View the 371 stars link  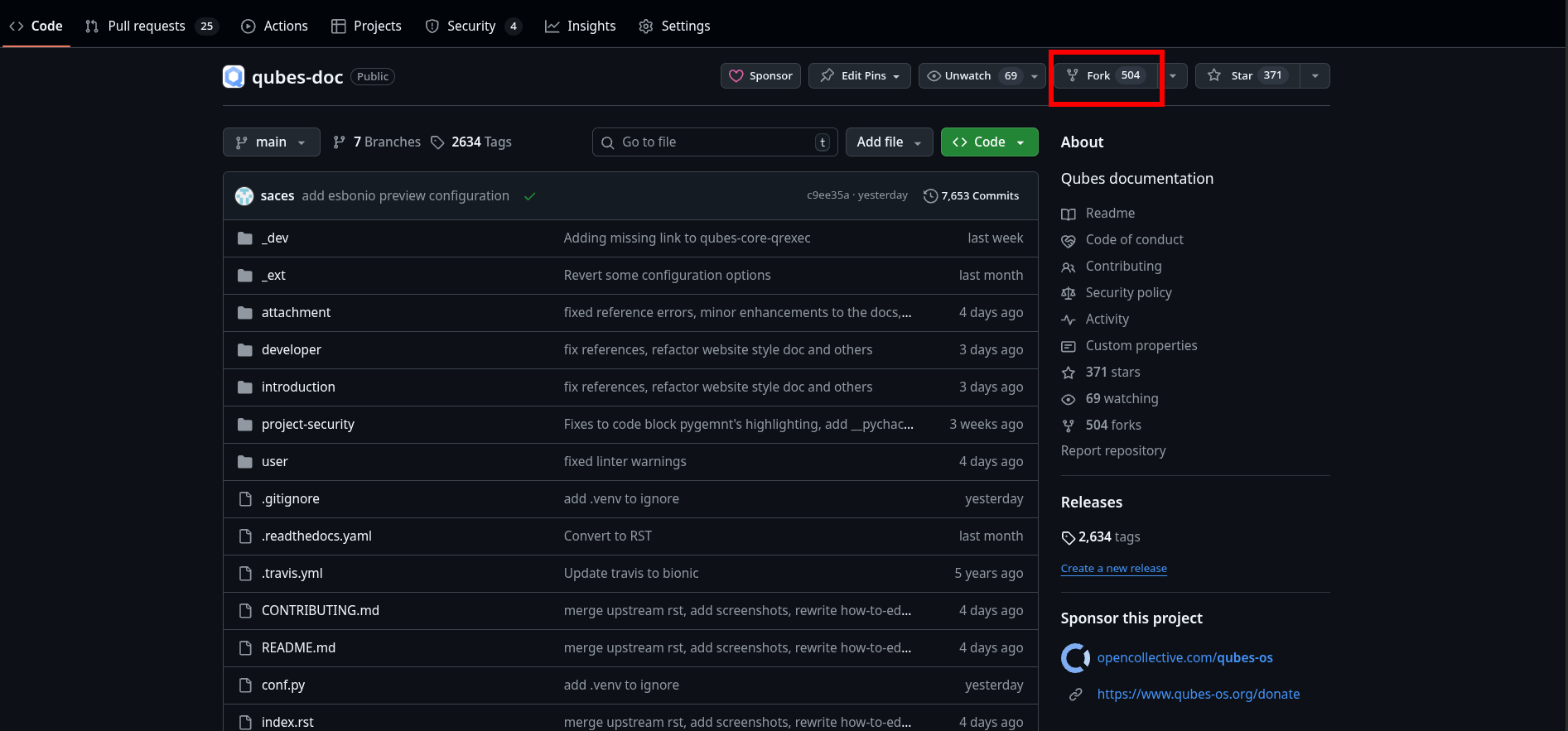1101,373
